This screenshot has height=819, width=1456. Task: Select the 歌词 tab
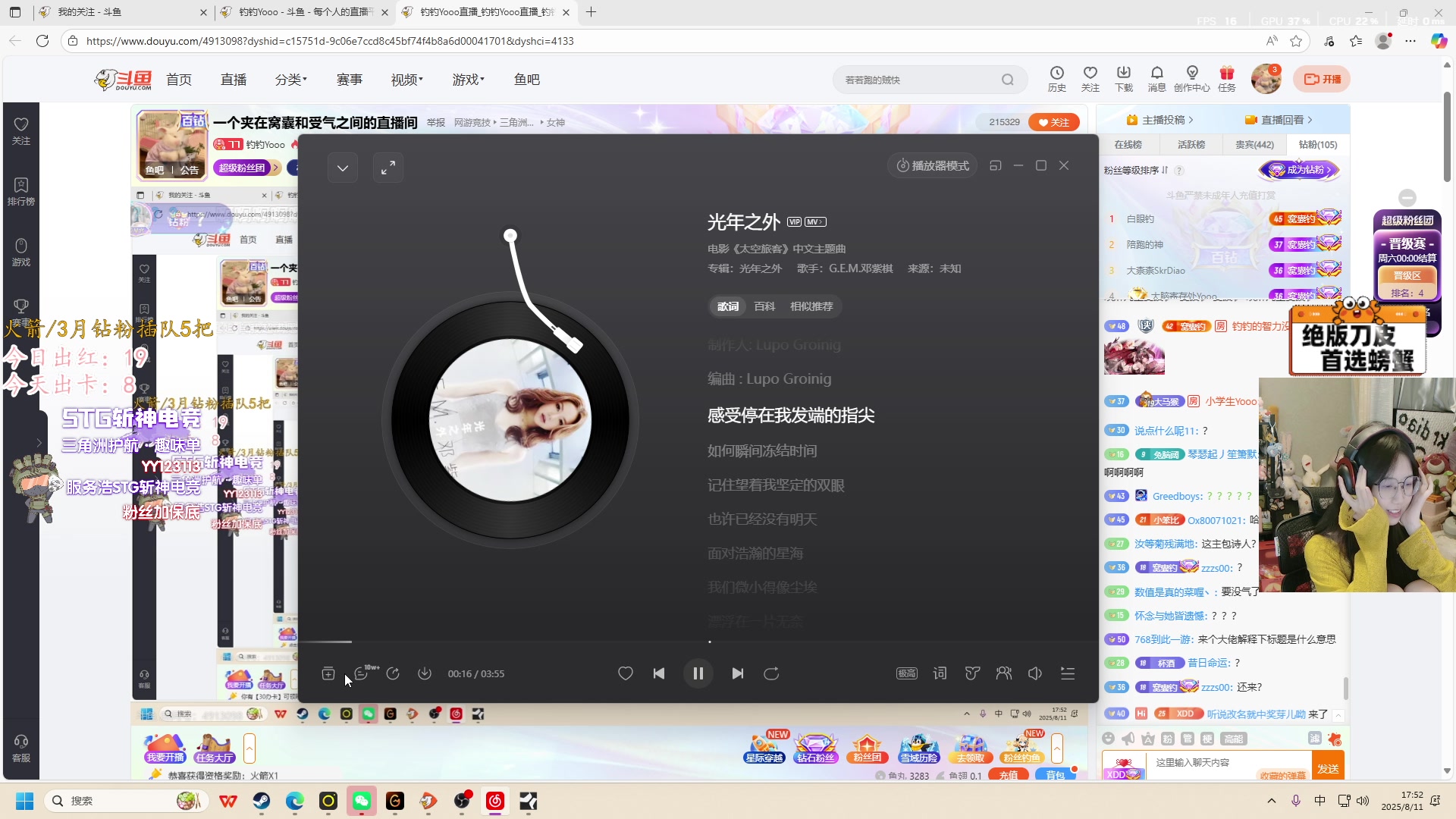[728, 306]
